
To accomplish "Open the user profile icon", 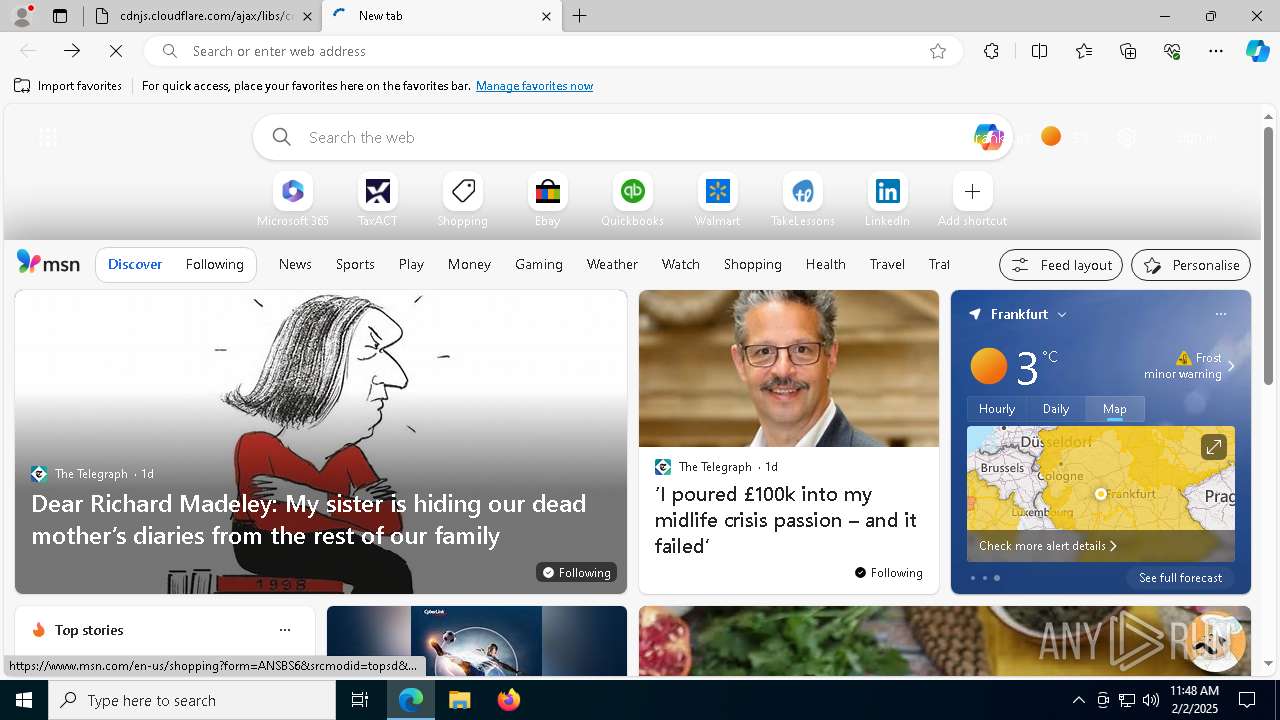I will click(x=21, y=16).
